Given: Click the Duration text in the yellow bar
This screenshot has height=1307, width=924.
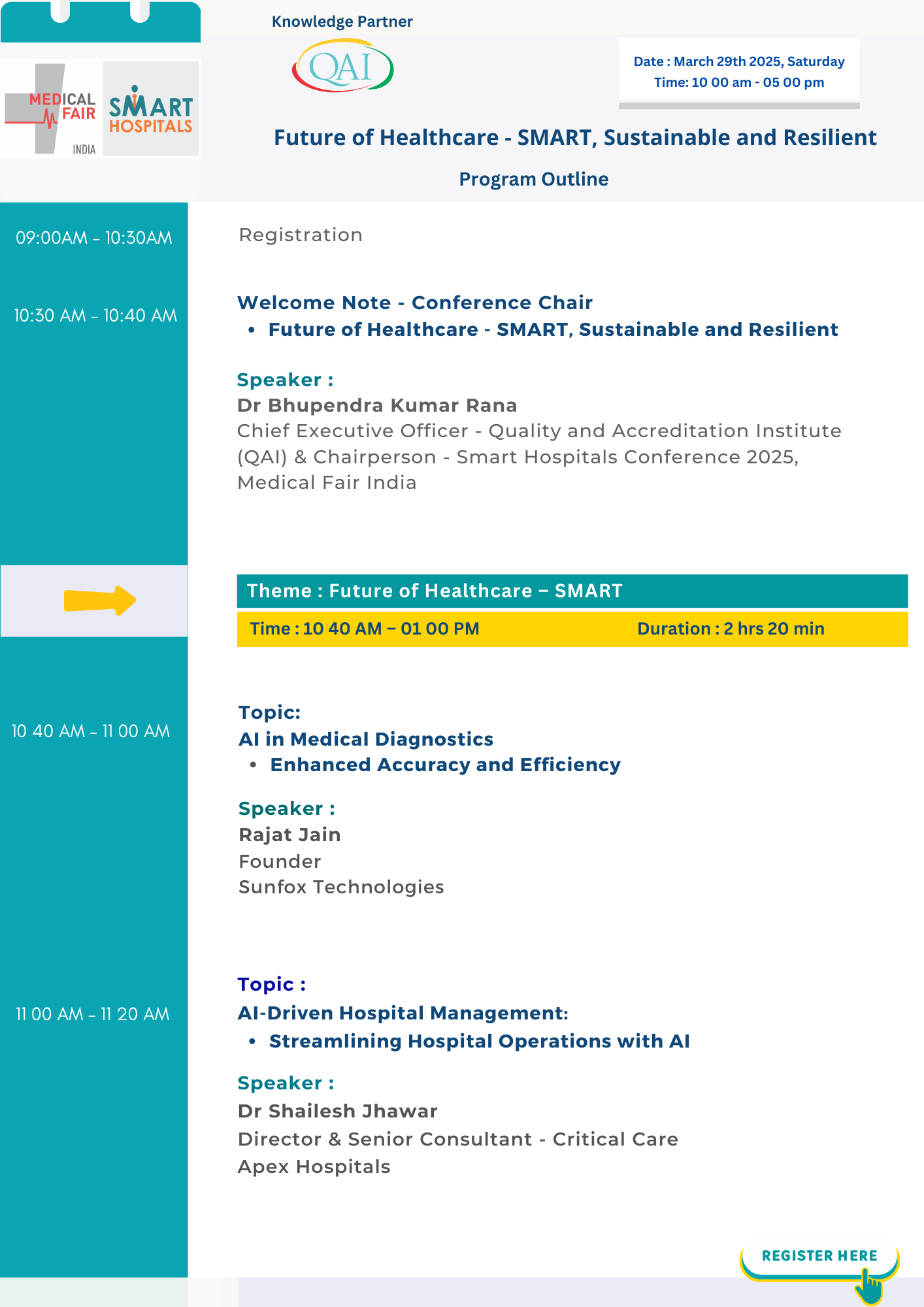Looking at the screenshot, I should pos(731,629).
